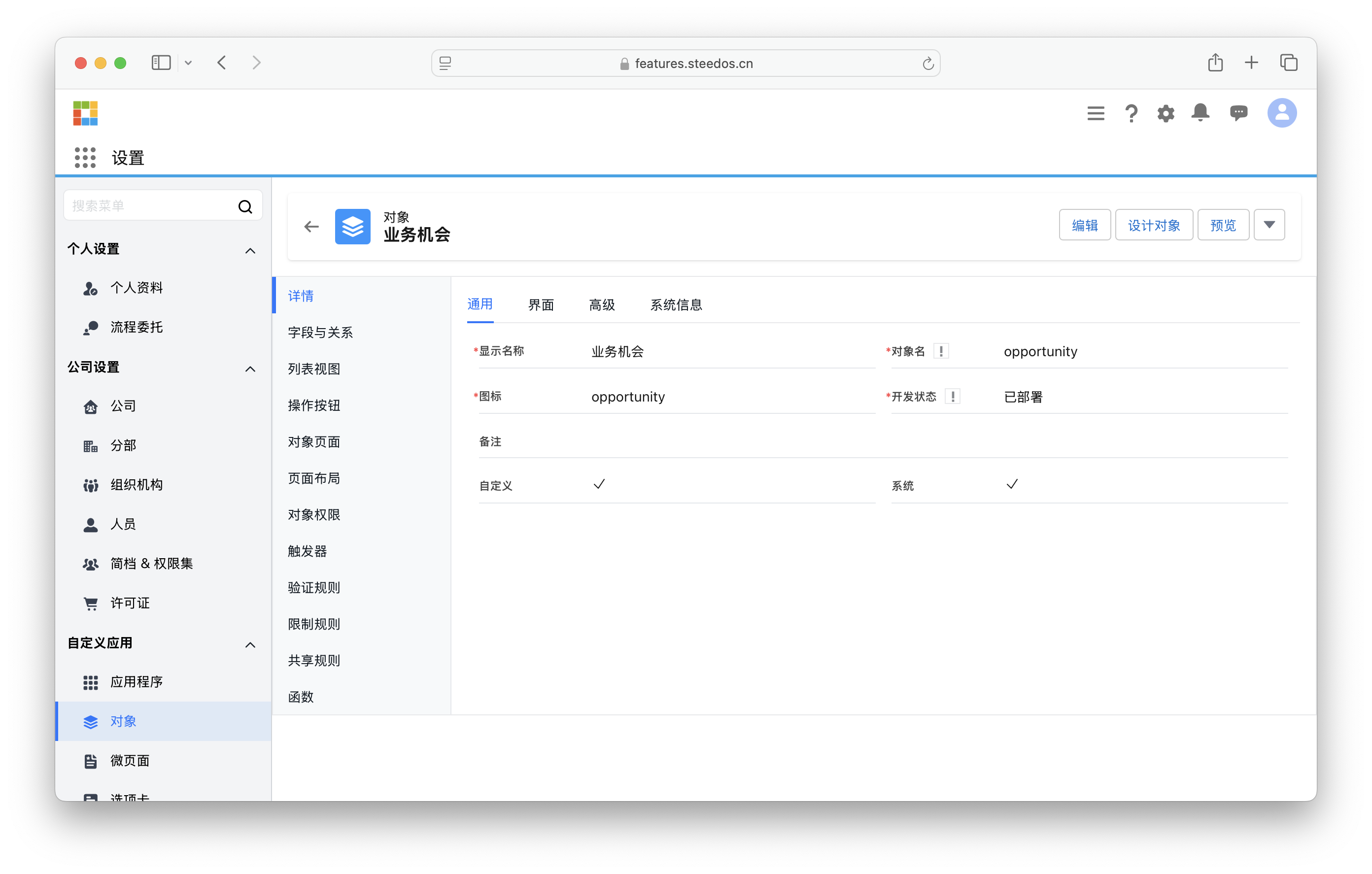This screenshot has width=1372, height=874.
Task: Open 页面布局 section
Action: click(362, 477)
